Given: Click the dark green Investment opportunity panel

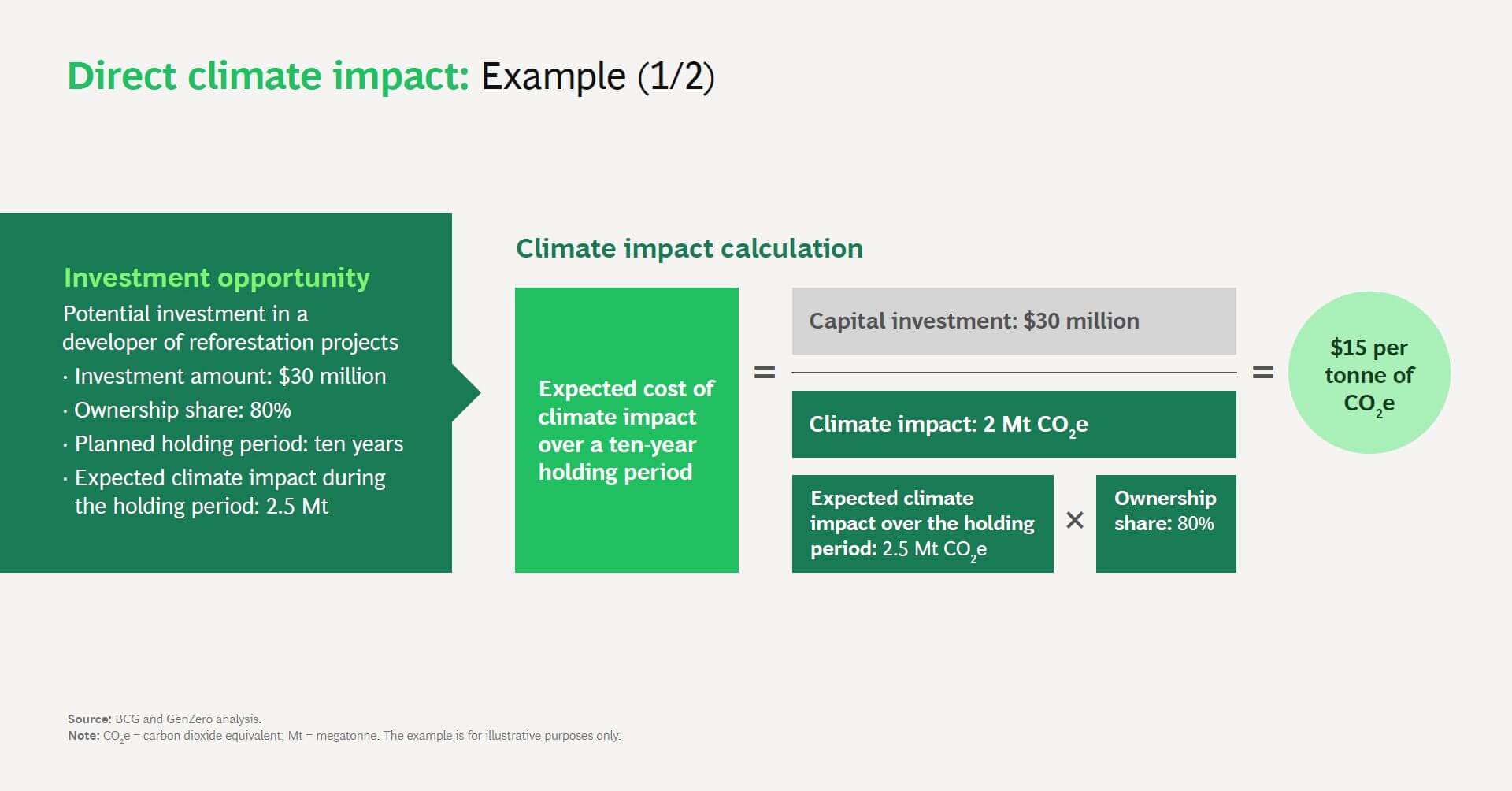Looking at the screenshot, I should [x=226, y=392].
